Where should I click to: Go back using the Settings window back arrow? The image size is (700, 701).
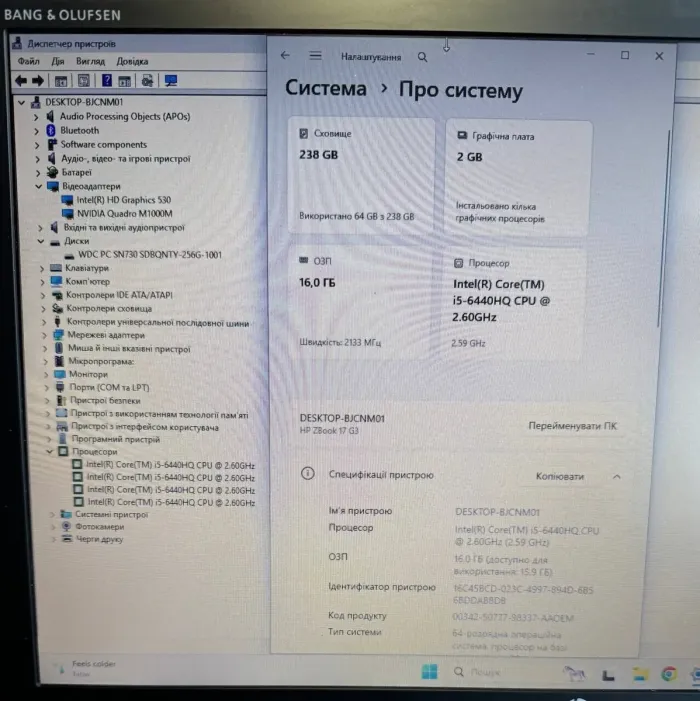(286, 56)
